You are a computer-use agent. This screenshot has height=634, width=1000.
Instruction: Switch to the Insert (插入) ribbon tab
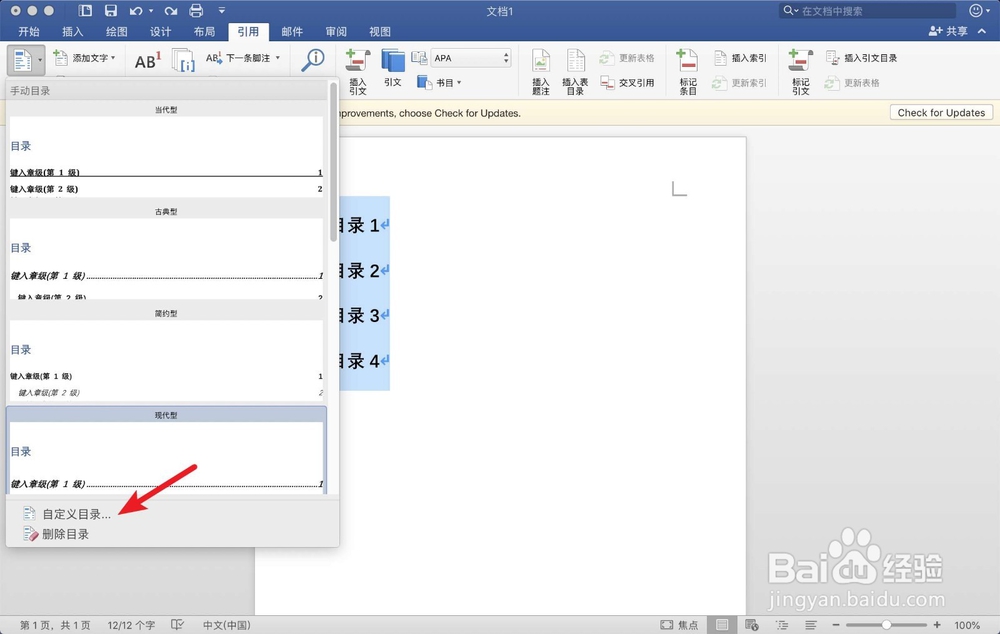point(73,31)
